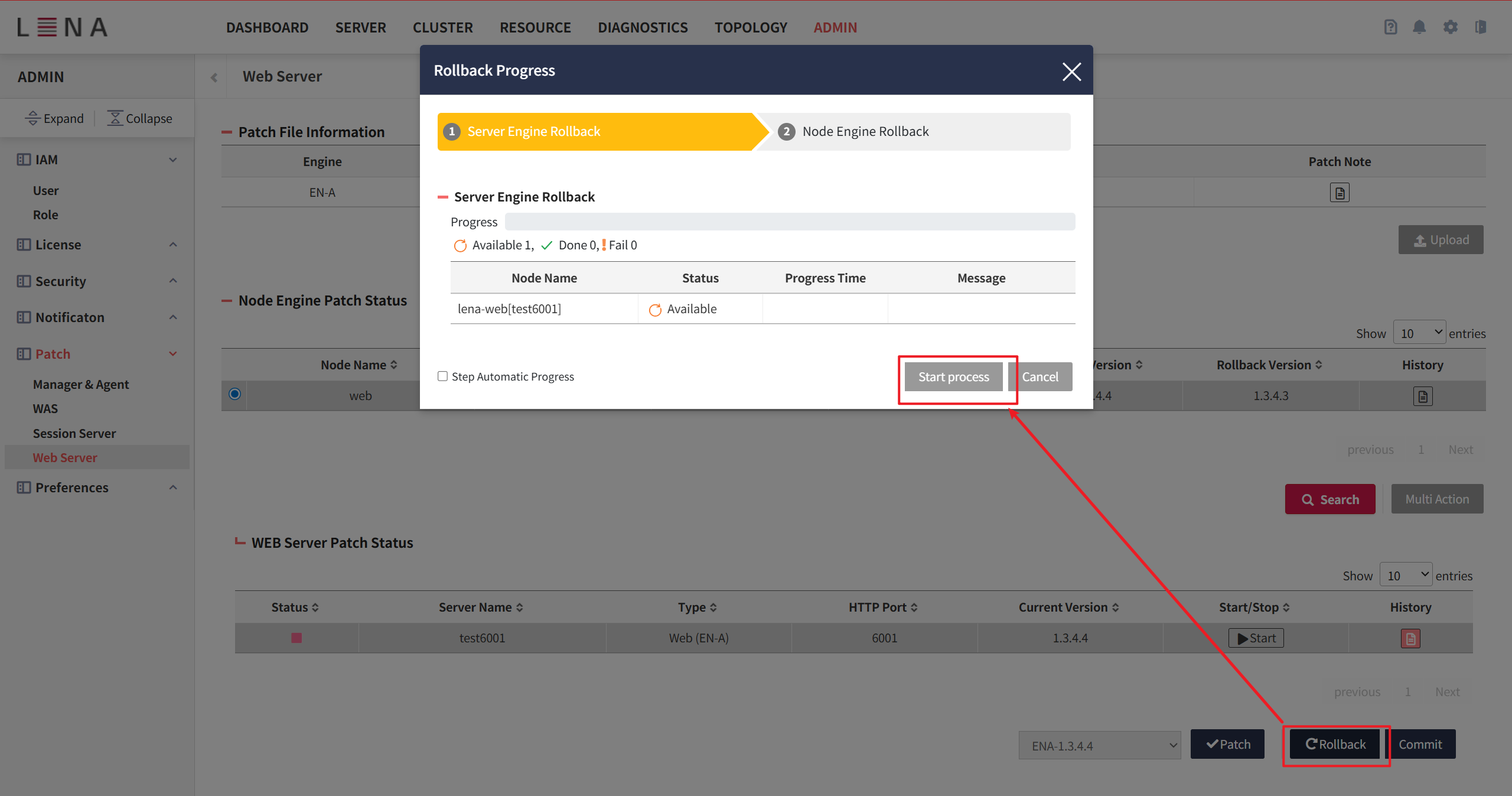Click the Security menu panel icon
Image resolution: width=1512 pixels, height=796 pixels.
(x=24, y=281)
